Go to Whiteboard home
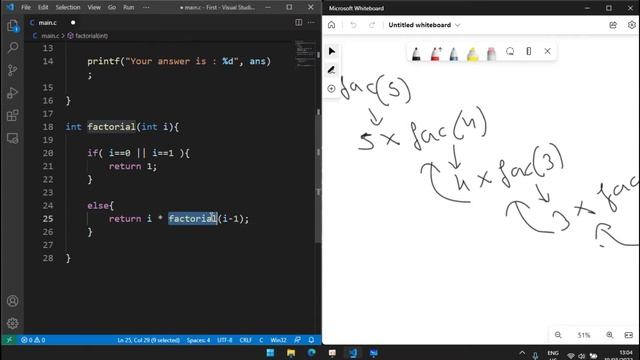640x360 pixels. (331, 25)
